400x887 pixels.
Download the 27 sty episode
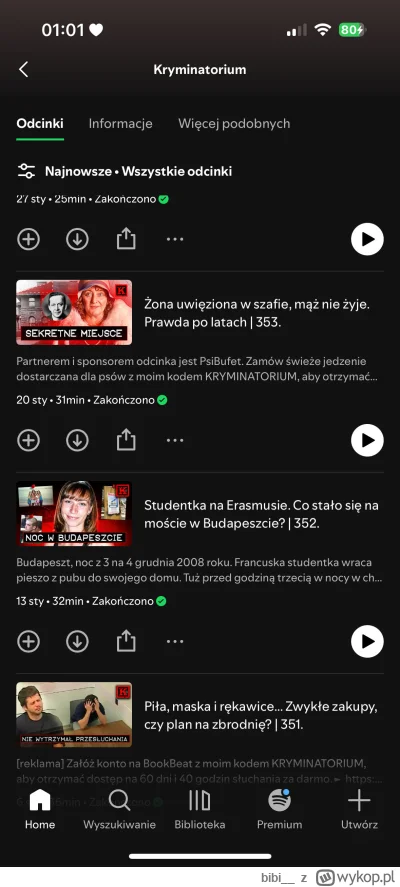pyautogui.click(x=78, y=240)
